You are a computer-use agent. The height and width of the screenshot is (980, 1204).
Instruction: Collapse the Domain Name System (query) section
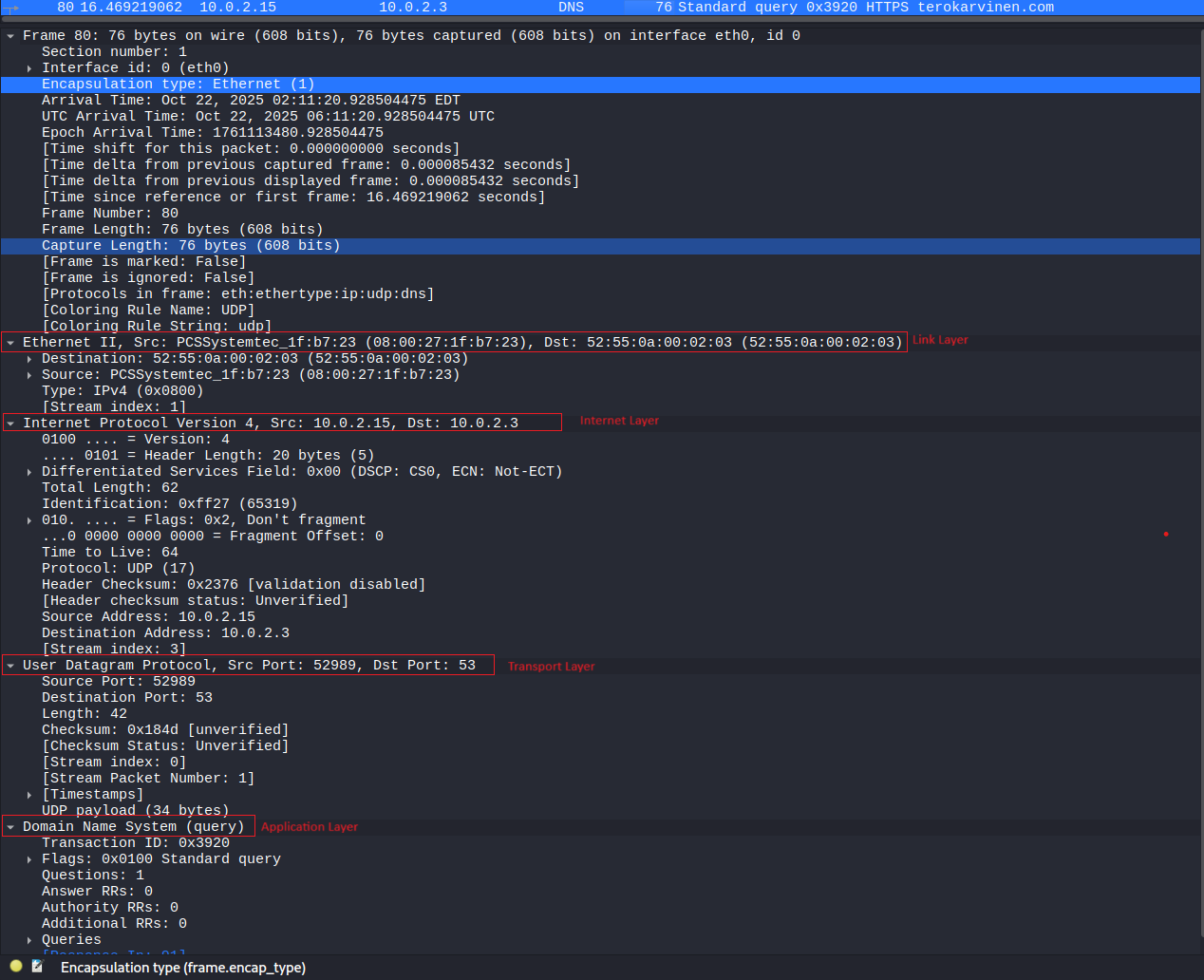click(x=10, y=827)
